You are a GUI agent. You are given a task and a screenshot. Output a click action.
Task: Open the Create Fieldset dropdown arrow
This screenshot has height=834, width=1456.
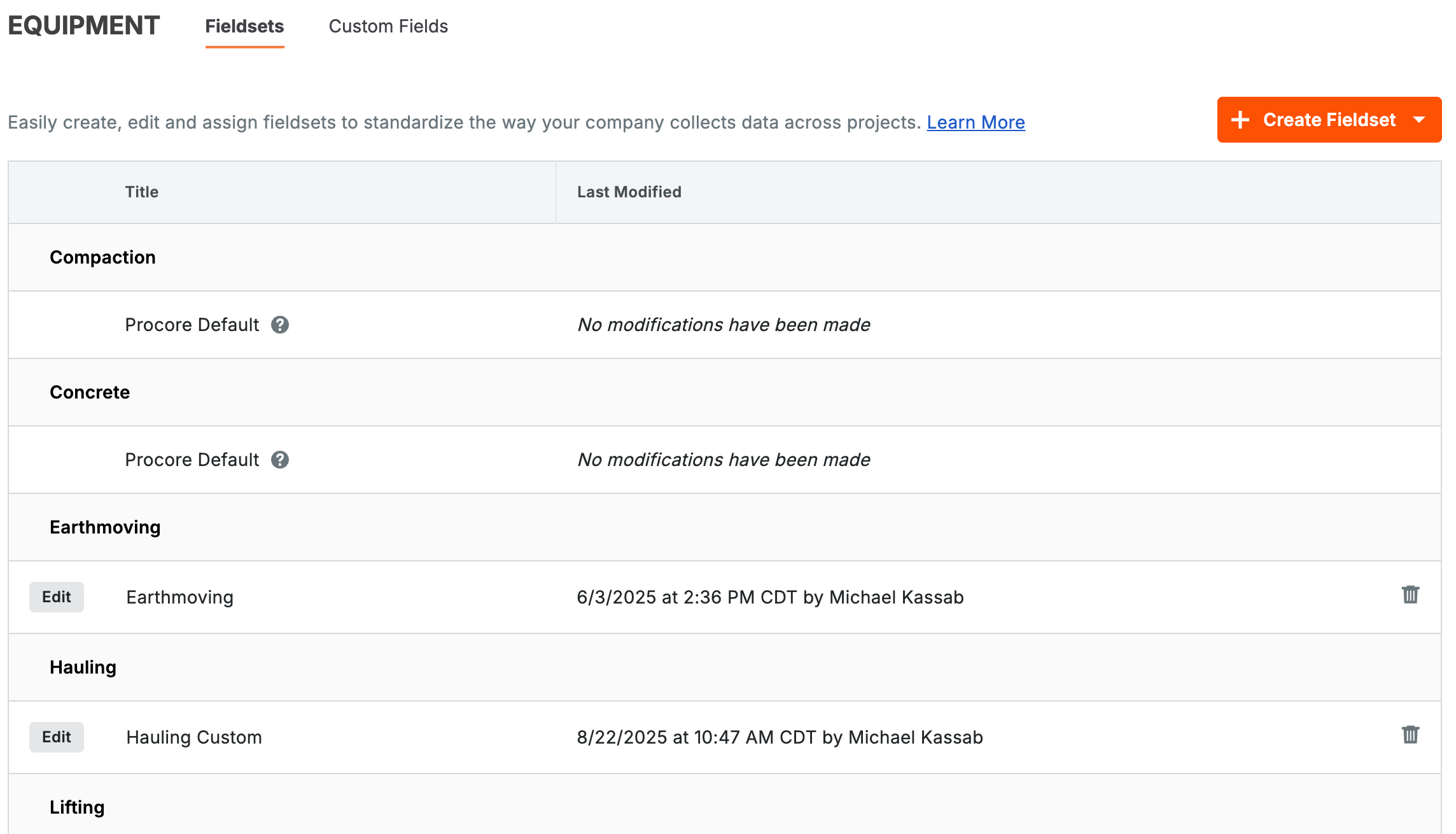tap(1419, 120)
